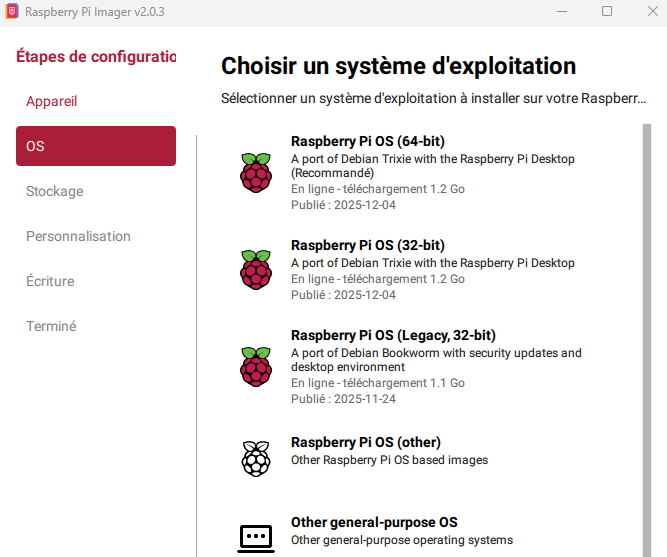This screenshot has width=667, height=557.
Task: Click the outlined raspberry icon for Raspberry Pi OS (other)
Action: click(256, 458)
